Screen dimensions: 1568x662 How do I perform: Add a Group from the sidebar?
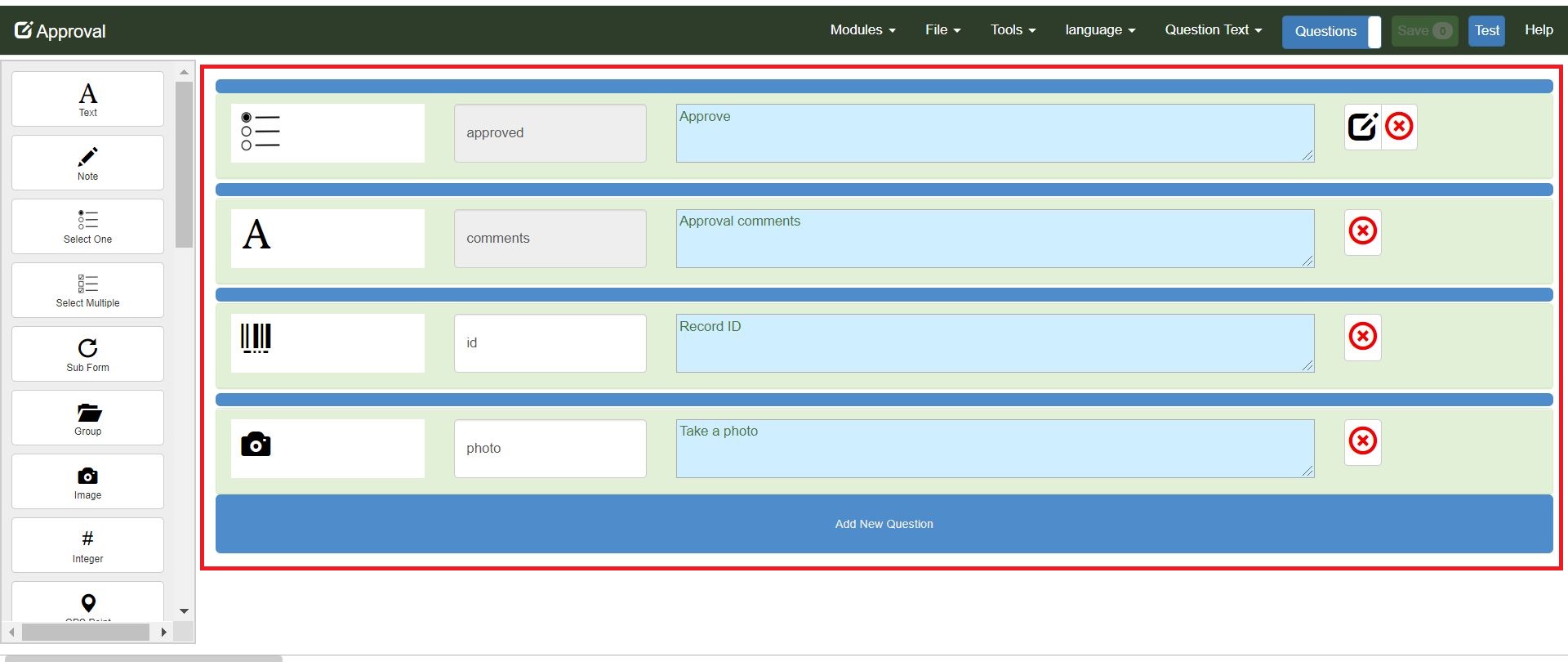pyautogui.click(x=87, y=418)
